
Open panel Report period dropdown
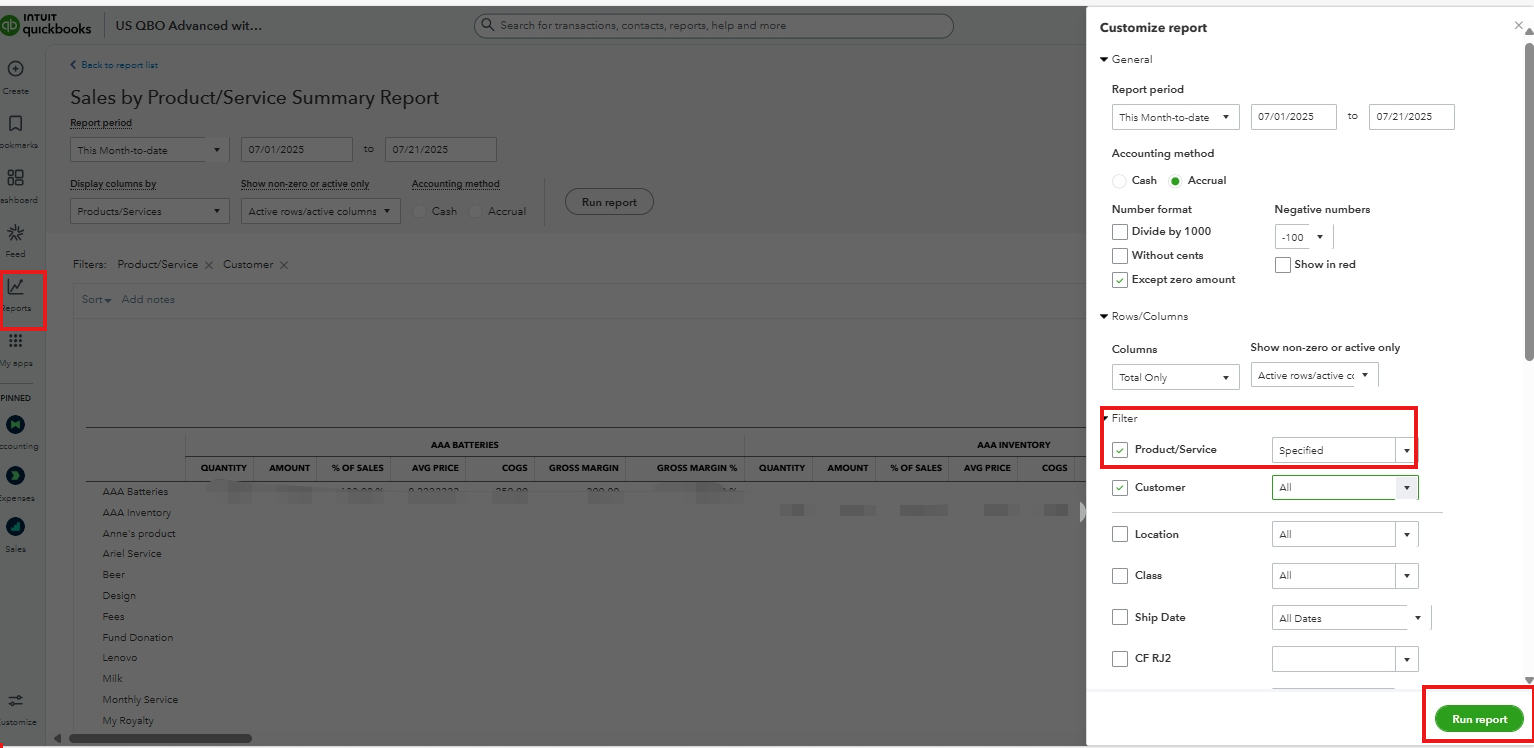[x=1176, y=117]
